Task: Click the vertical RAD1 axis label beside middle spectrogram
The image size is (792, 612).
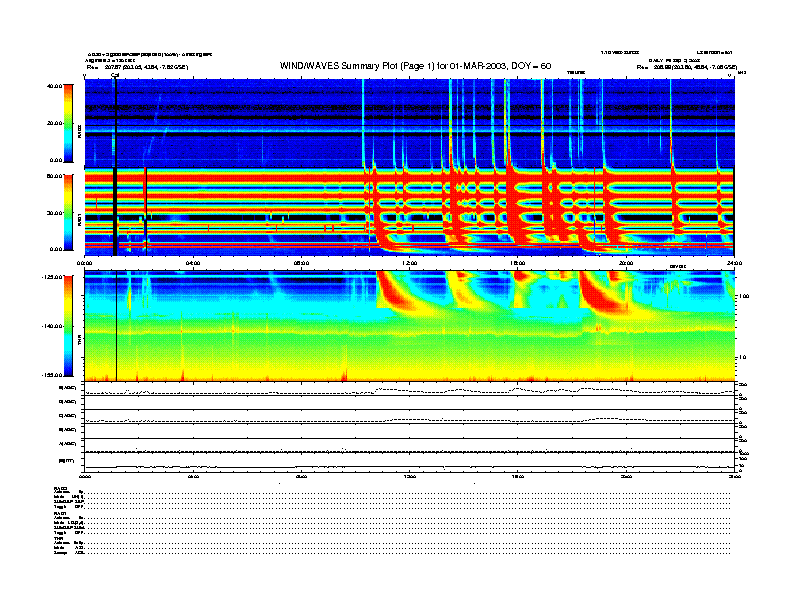Action: click(x=80, y=220)
